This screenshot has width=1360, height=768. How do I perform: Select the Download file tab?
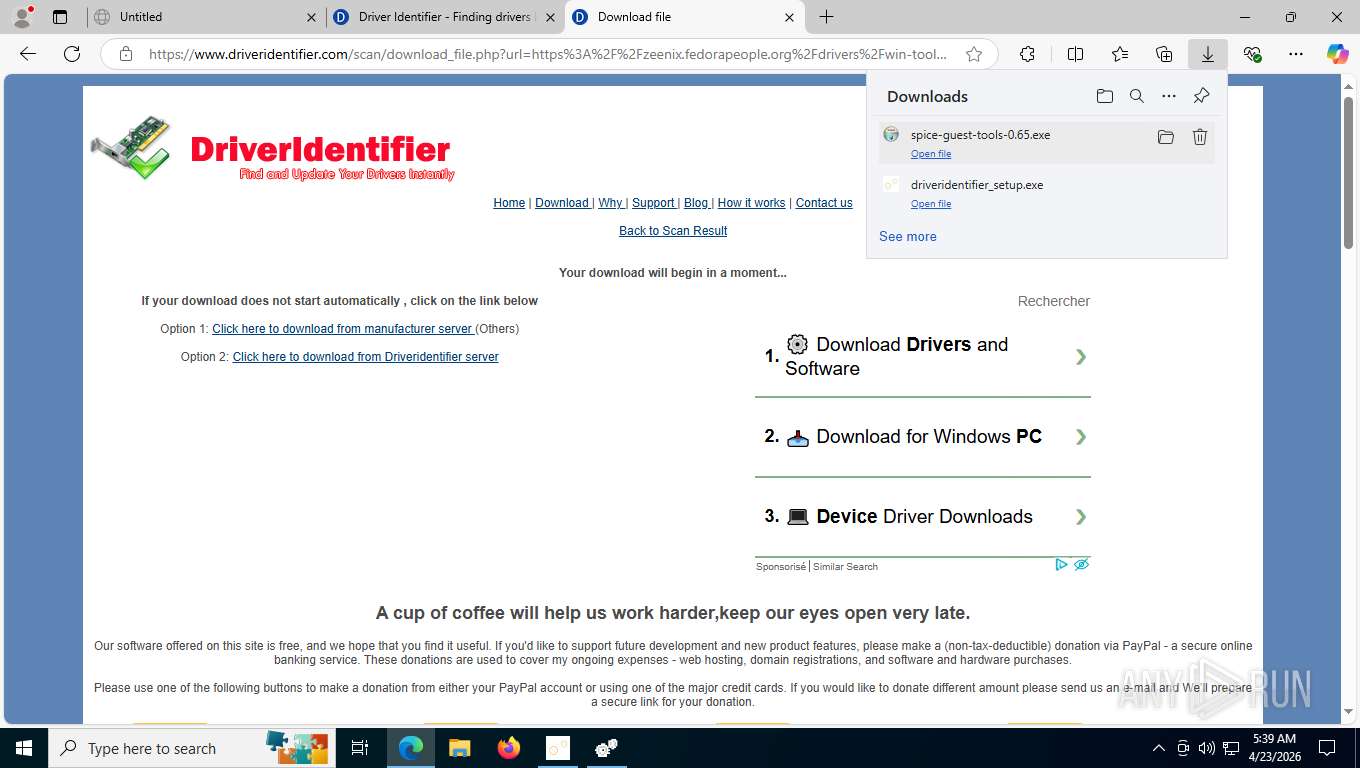(684, 17)
